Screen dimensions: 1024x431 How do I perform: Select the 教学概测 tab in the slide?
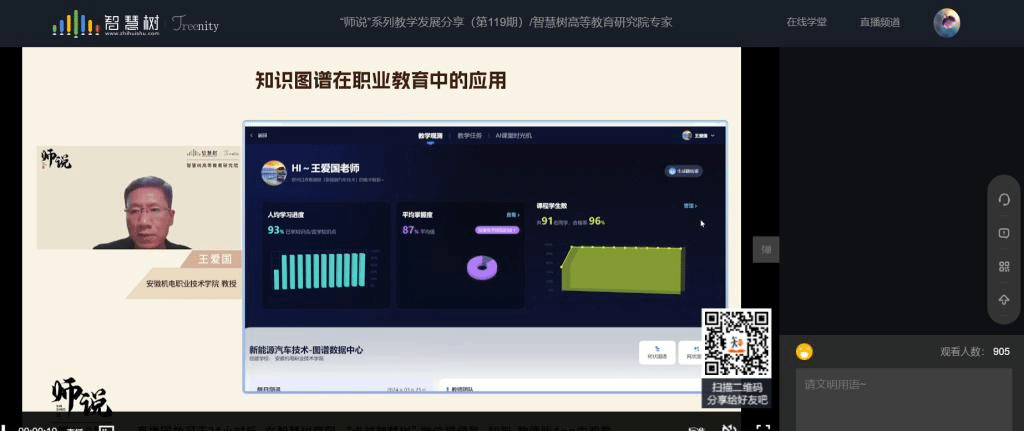[431, 135]
